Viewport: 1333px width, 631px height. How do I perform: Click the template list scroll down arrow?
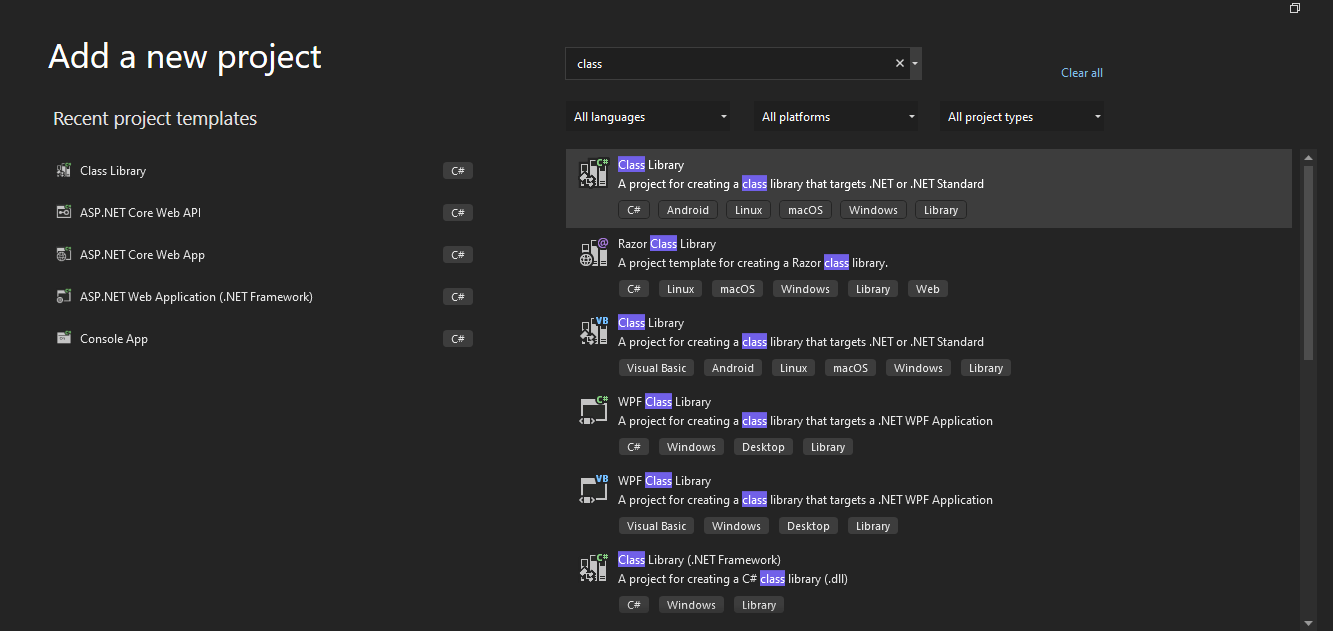[1308, 622]
